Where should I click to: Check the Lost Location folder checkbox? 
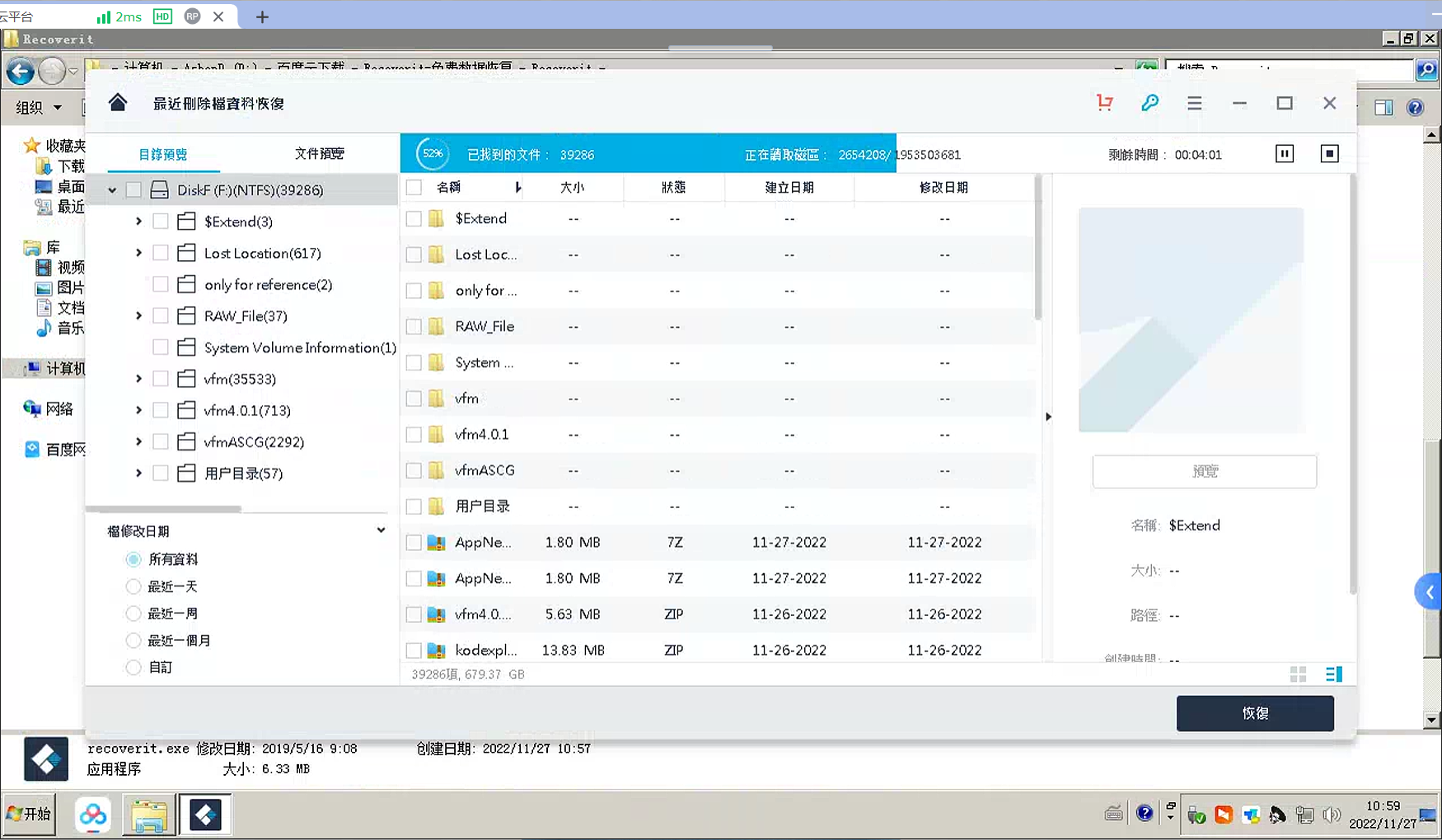(x=160, y=253)
